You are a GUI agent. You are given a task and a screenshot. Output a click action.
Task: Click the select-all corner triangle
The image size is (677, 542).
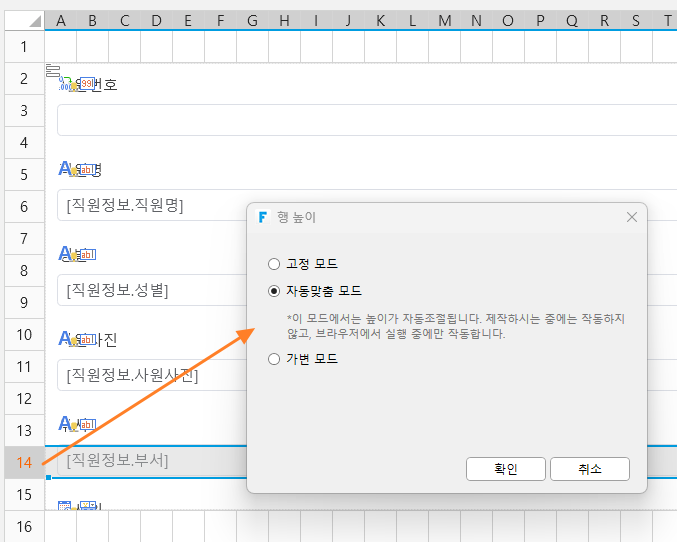coord(35,21)
